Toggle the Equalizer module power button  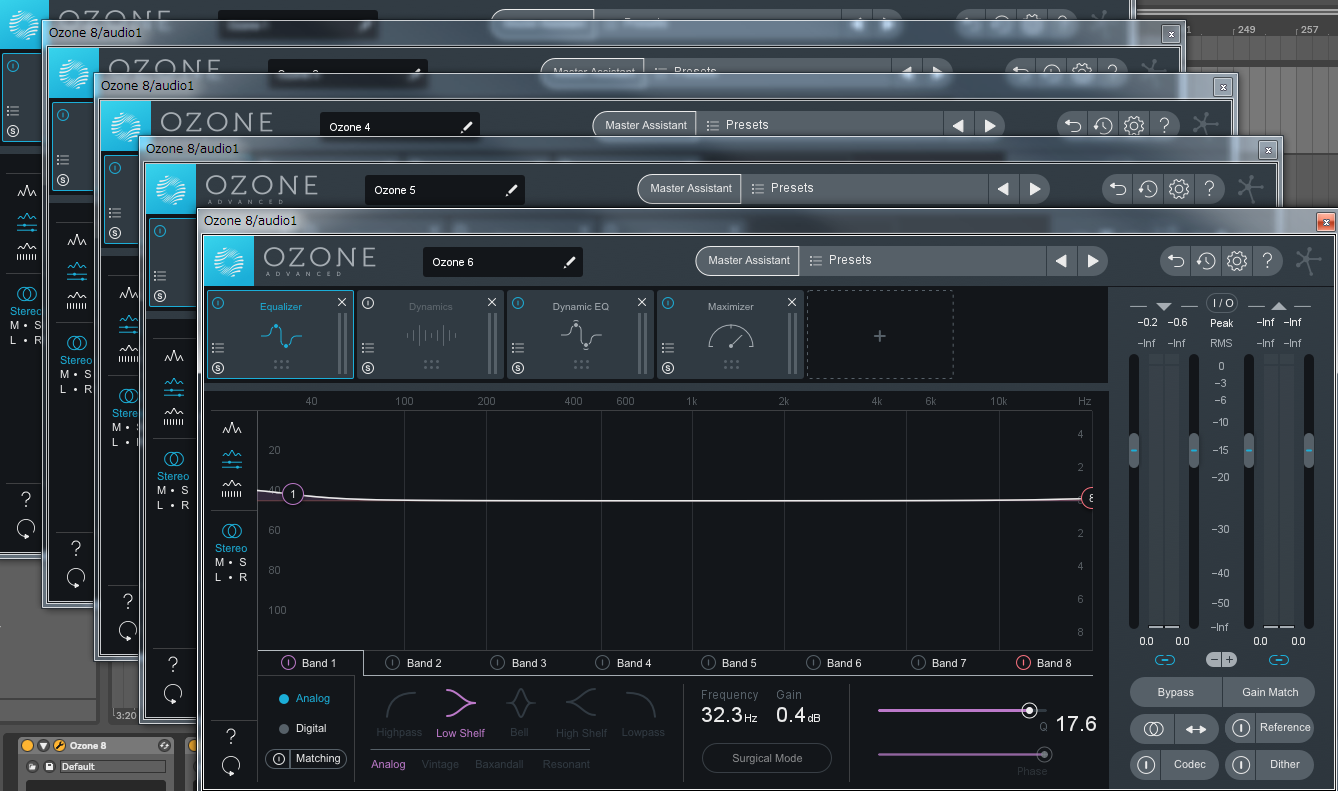218,303
